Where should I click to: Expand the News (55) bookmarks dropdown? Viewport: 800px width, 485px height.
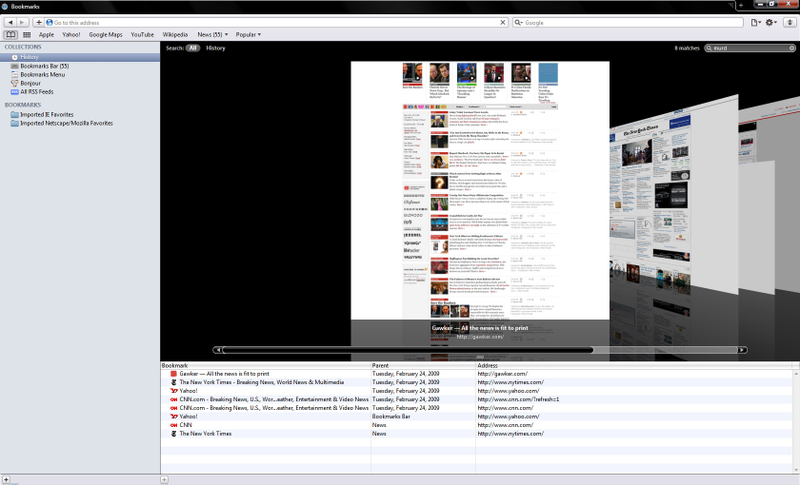tap(213, 35)
